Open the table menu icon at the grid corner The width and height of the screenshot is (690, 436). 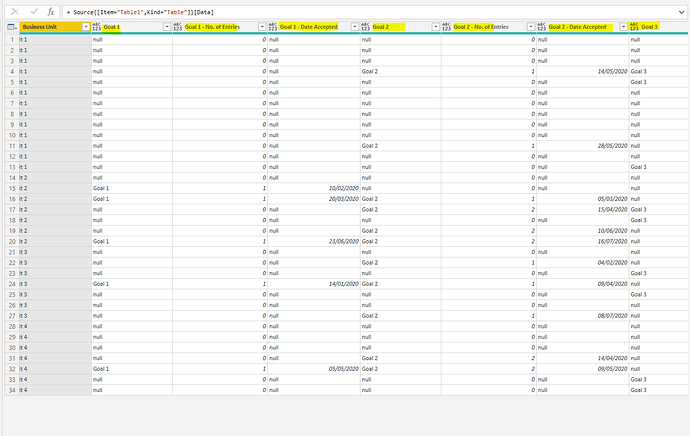tap(12, 27)
